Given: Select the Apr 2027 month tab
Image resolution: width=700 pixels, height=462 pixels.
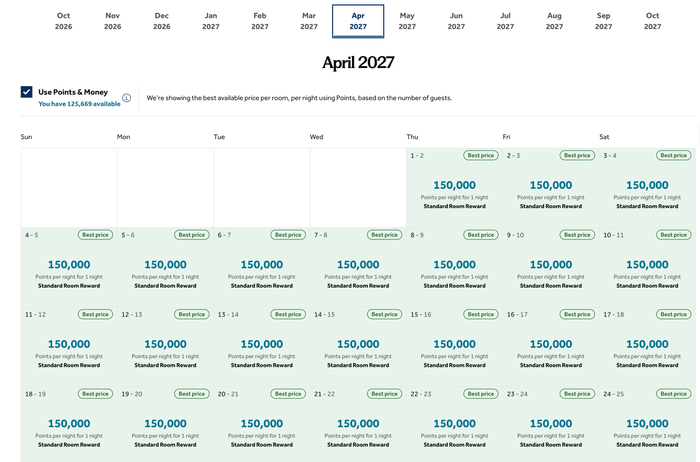Looking at the screenshot, I should (x=358, y=21).
